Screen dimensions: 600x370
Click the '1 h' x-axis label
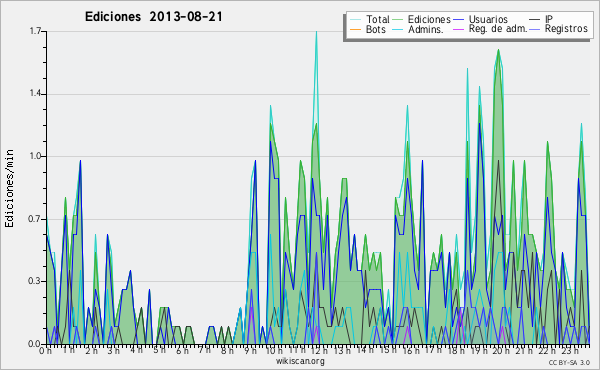click(68, 350)
